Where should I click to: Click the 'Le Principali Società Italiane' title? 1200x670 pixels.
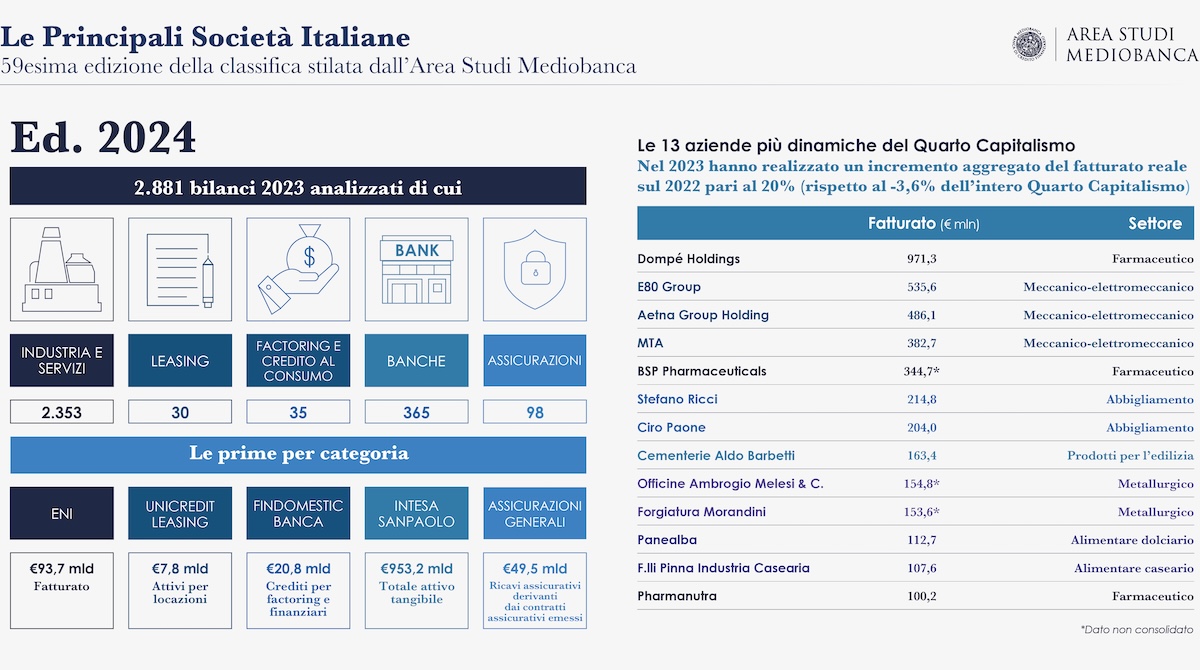tap(205, 37)
